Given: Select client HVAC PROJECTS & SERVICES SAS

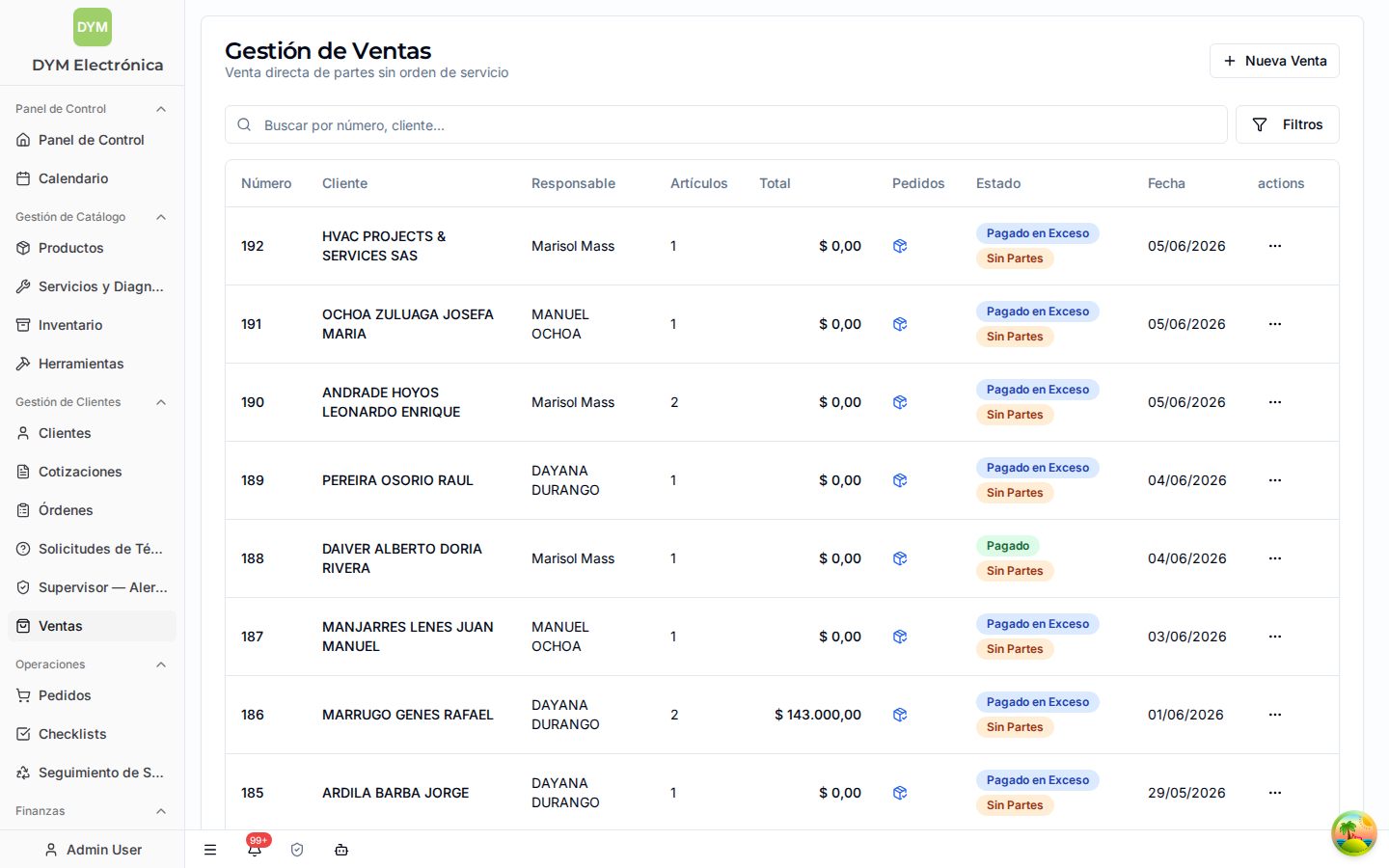Looking at the screenshot, I should point(384,246).
